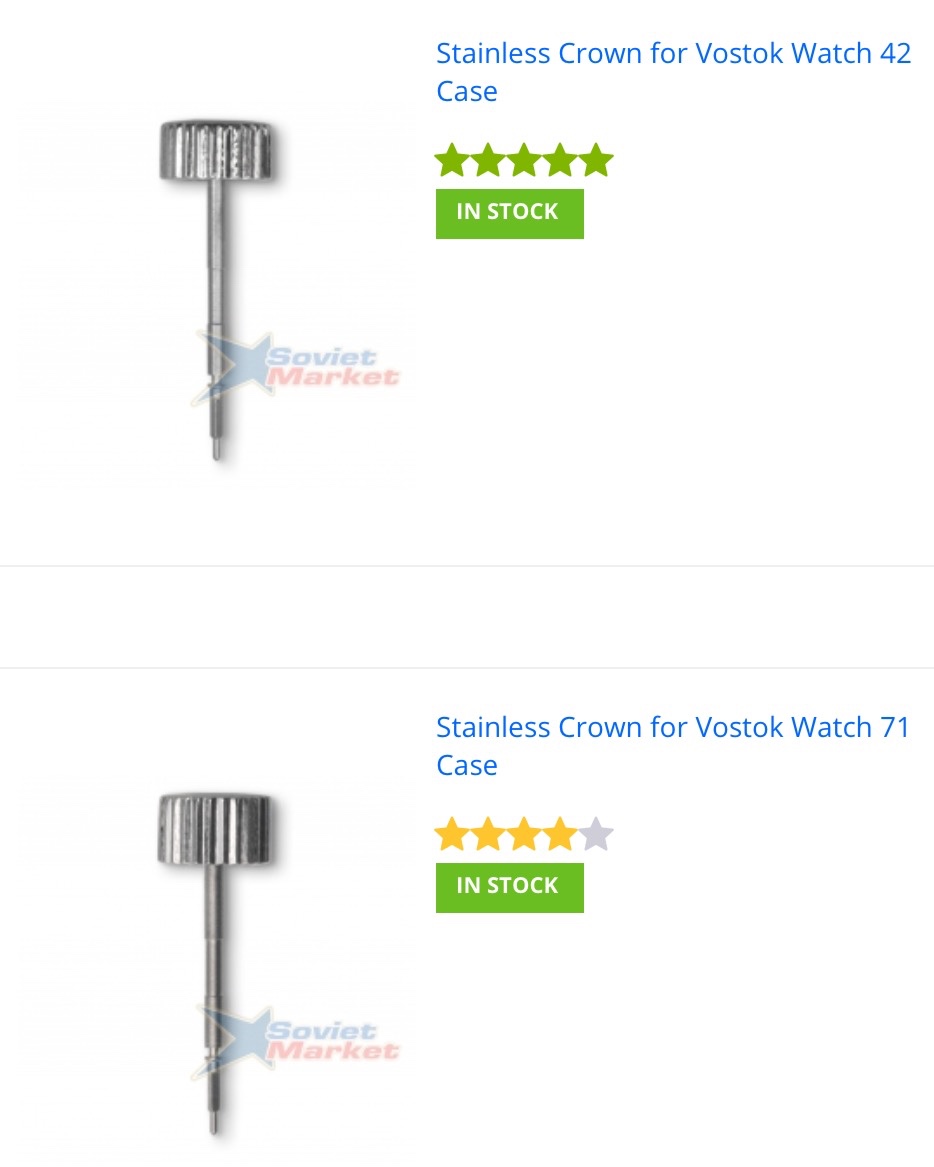Select third yellow star of 71 Case rating

click(524, 834)
